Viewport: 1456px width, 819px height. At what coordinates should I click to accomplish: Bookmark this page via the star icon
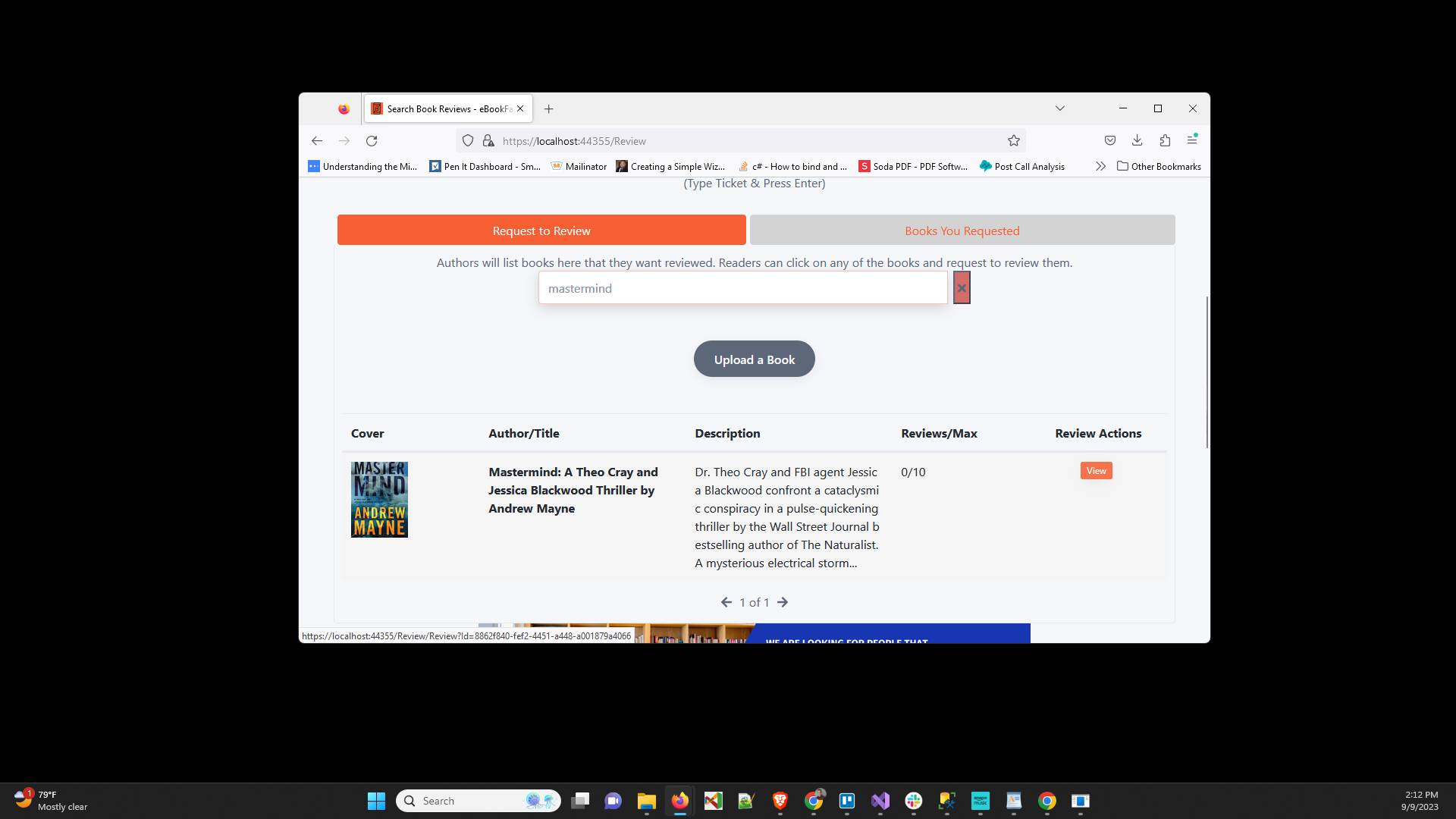coord(1014,140)
